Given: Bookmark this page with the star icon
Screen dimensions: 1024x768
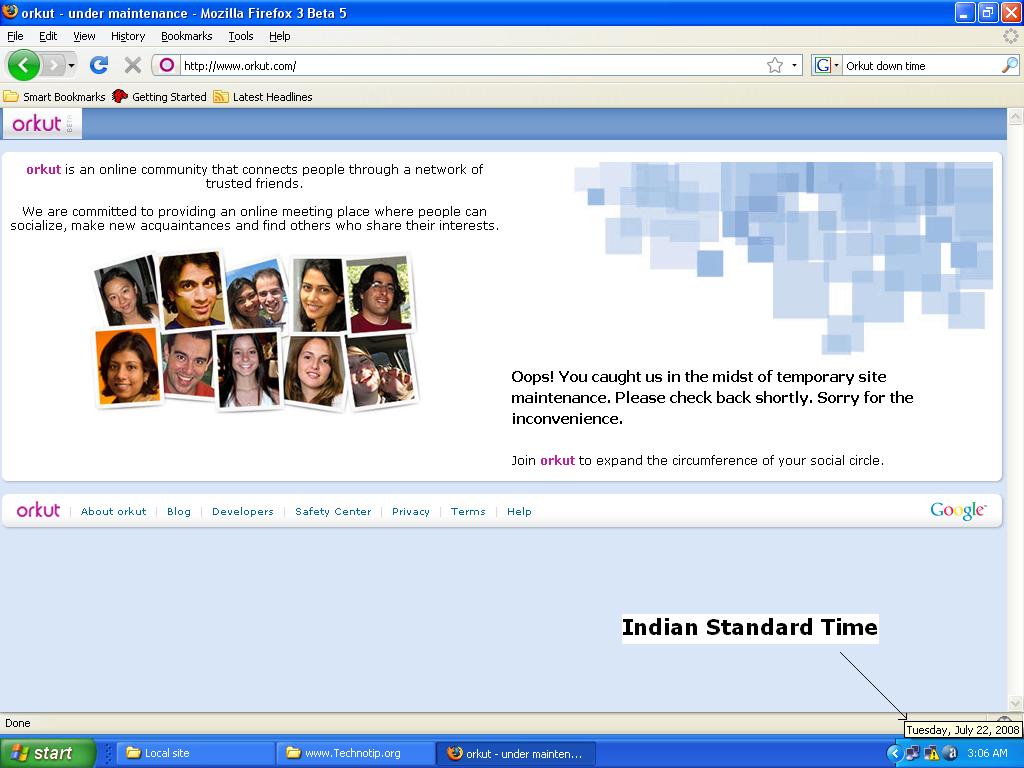Looking at the screenshot, I should (x=775, y=65).
